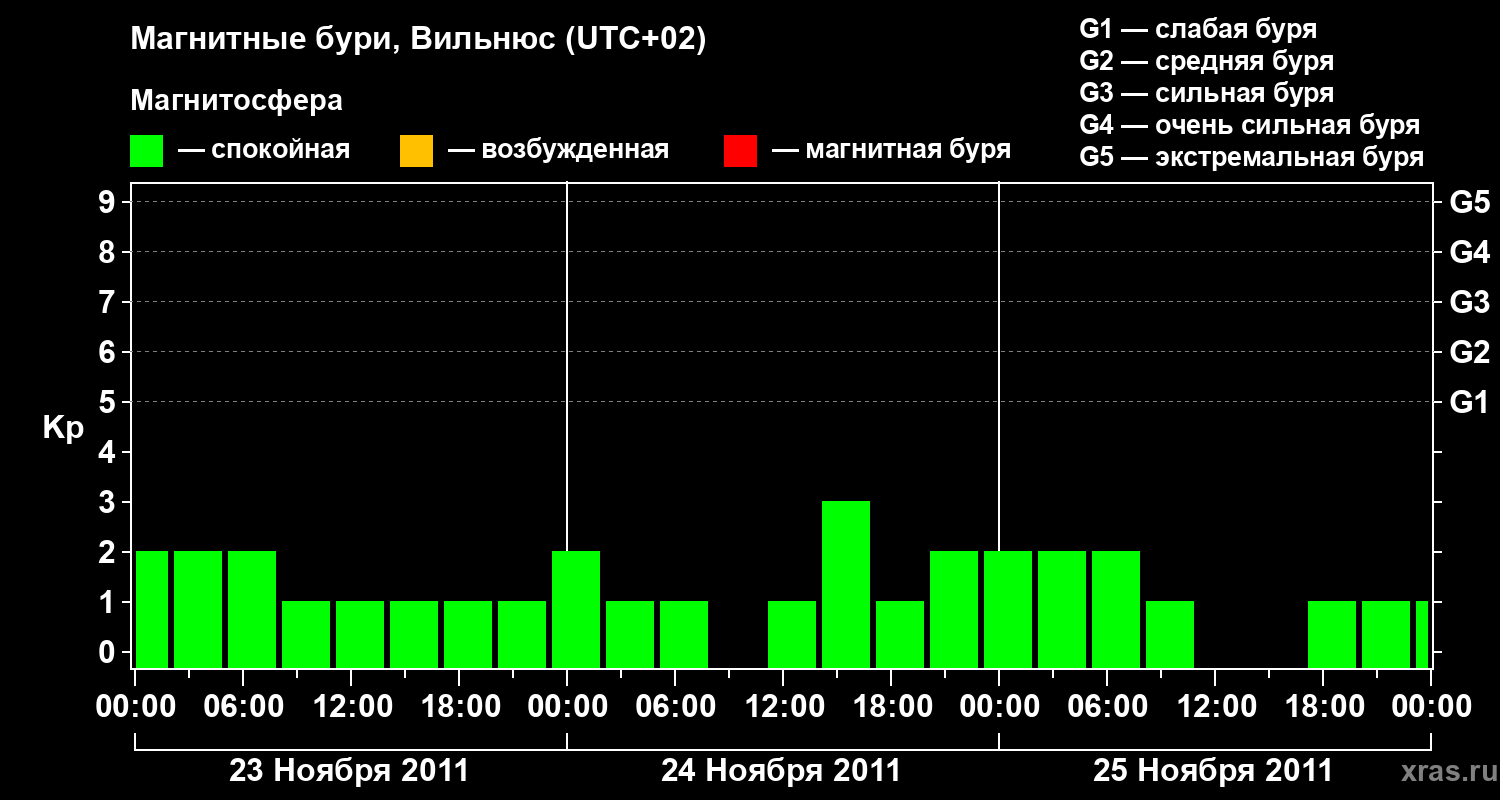Click the "— спокойная" legend label
Image resolution: width=1500 pixels, height=800 pixels.
(x=264, y=150)
